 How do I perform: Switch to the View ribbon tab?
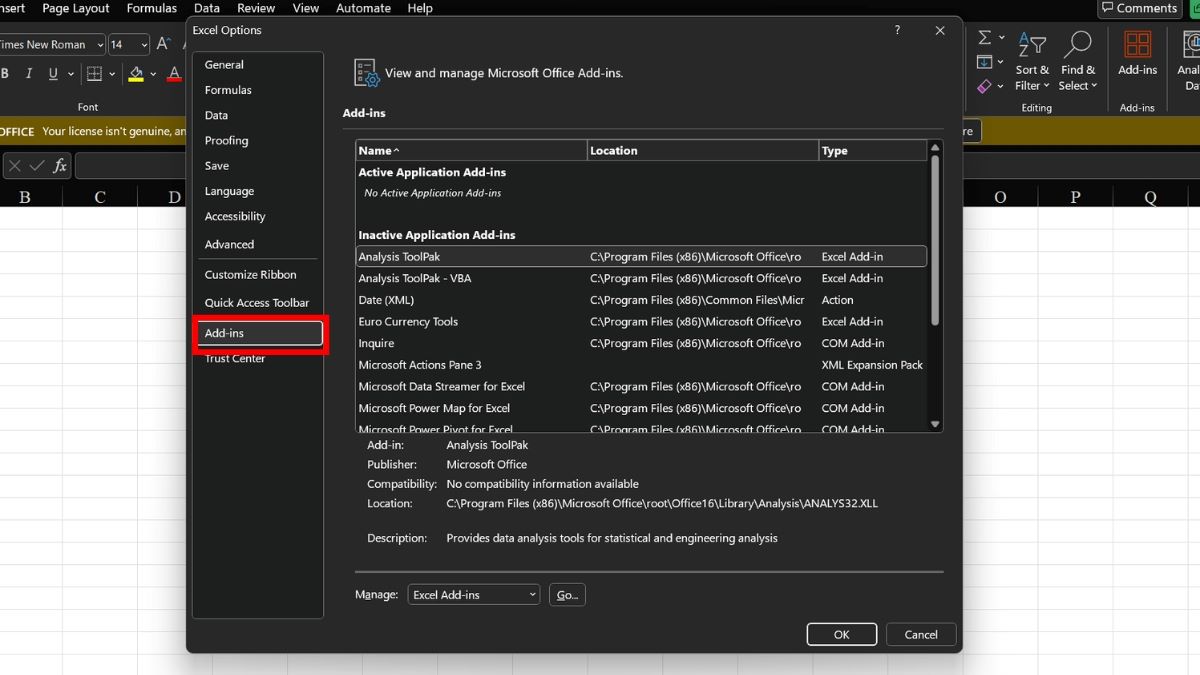coord(306,8)
